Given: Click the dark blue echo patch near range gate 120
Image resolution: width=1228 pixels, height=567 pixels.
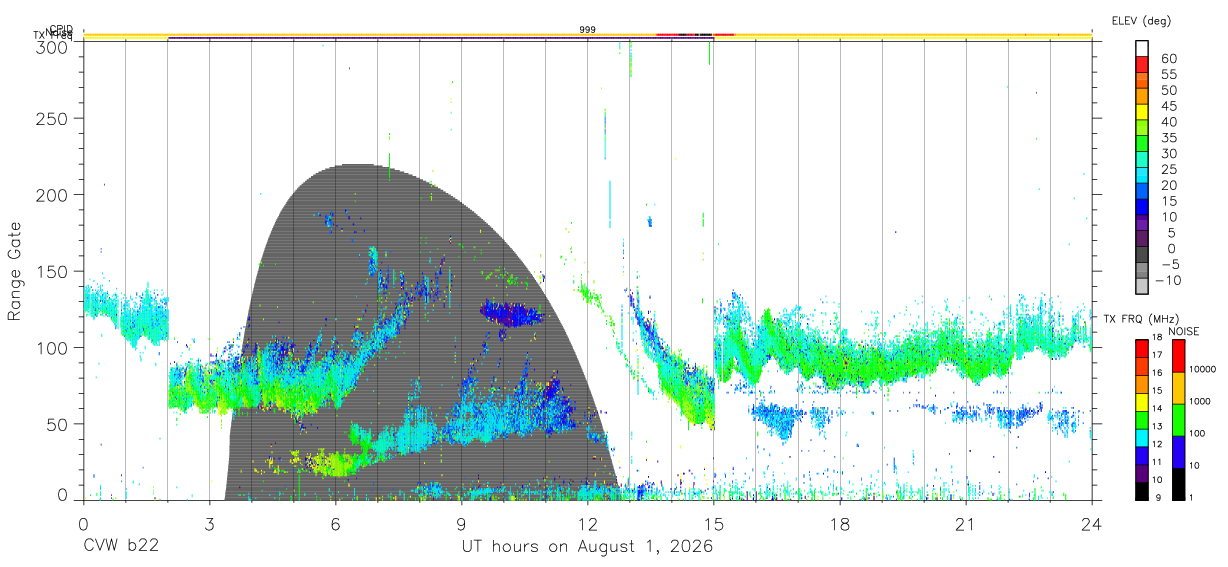Looking at the screenshot, I should point(511,314).
